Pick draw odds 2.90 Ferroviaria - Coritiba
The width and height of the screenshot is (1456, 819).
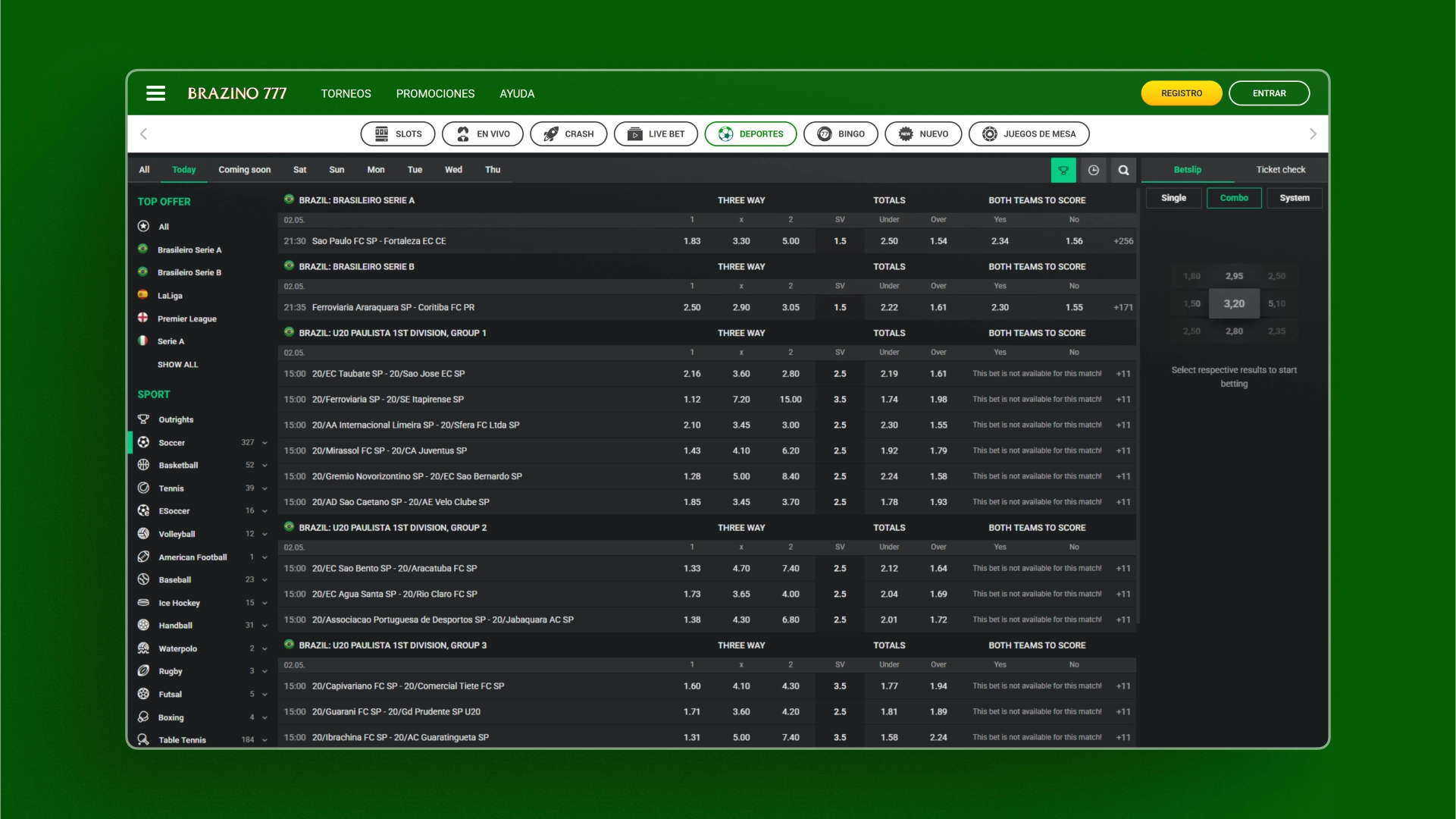741,307
